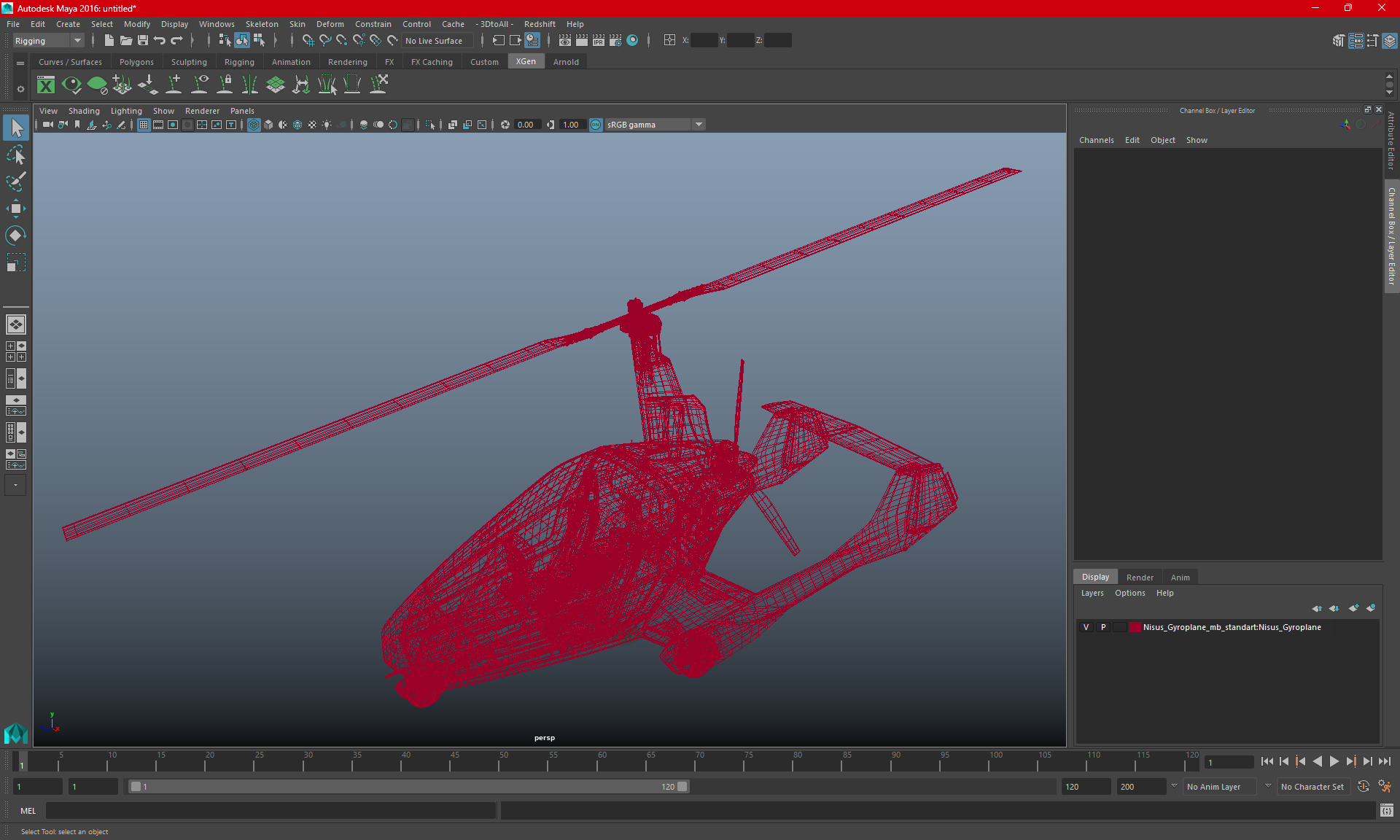Toggle the viewport grid display
The height and width of the screenshot is (840, 1400).
(144, 125)
